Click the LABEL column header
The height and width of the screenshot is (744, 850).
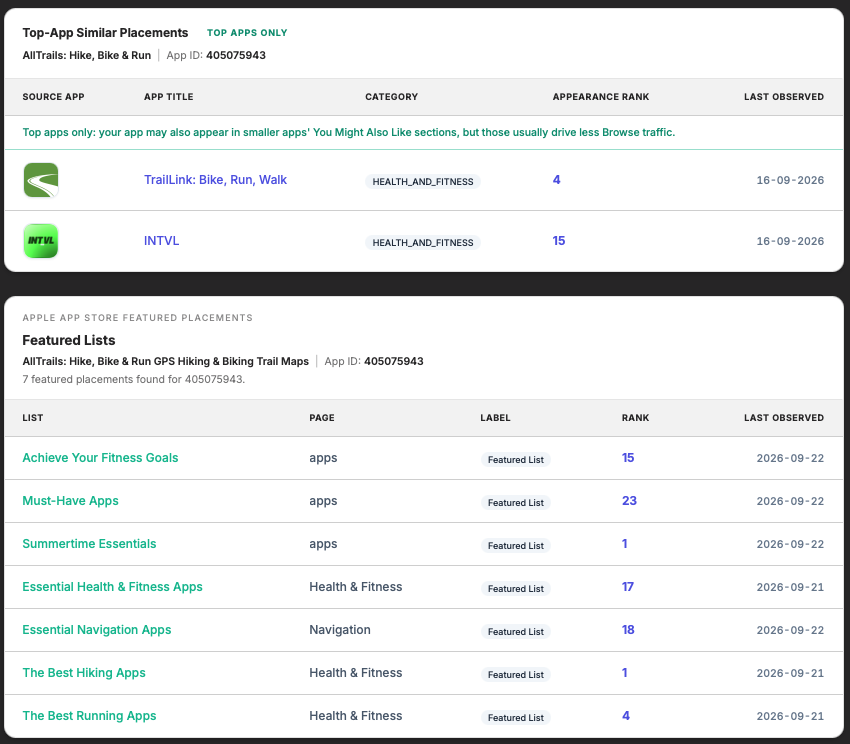point(495,418)
